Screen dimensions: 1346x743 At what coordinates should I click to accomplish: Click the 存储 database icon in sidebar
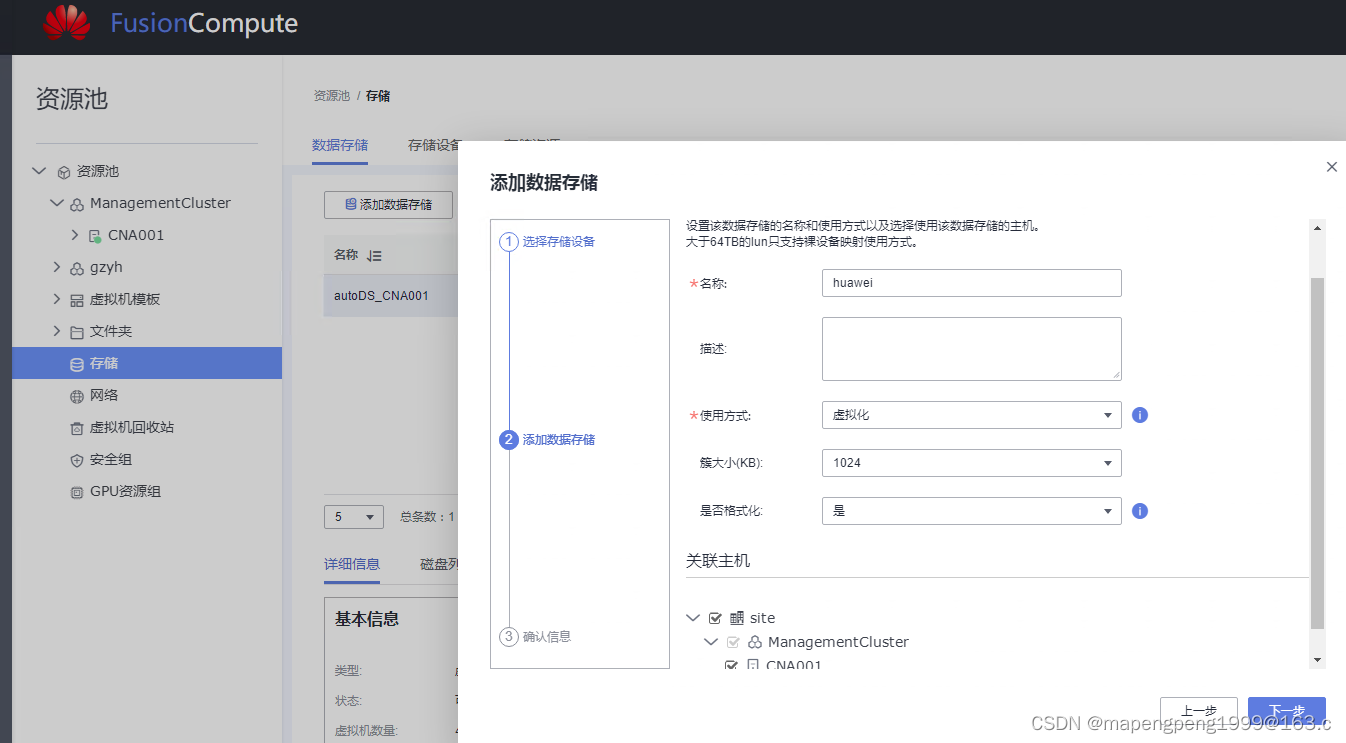77,364
